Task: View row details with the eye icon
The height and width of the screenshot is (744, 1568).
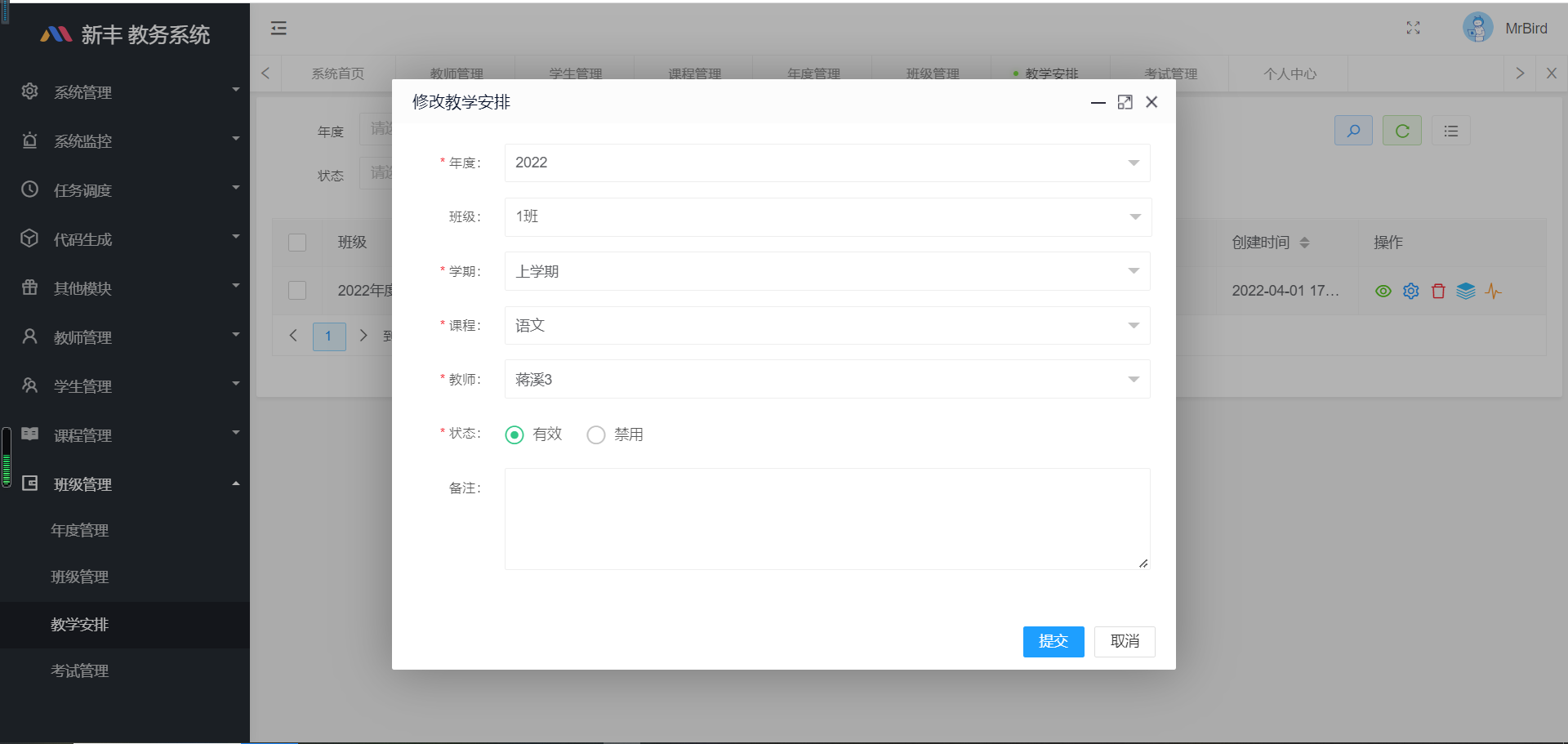Action: pyautogui.click(x=1383, y=291)
